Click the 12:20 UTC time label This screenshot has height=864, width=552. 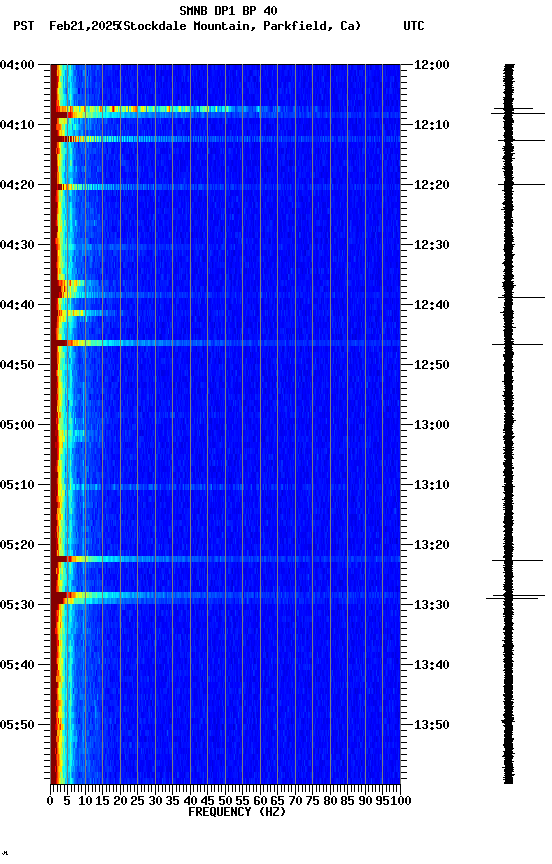(432, 185)
